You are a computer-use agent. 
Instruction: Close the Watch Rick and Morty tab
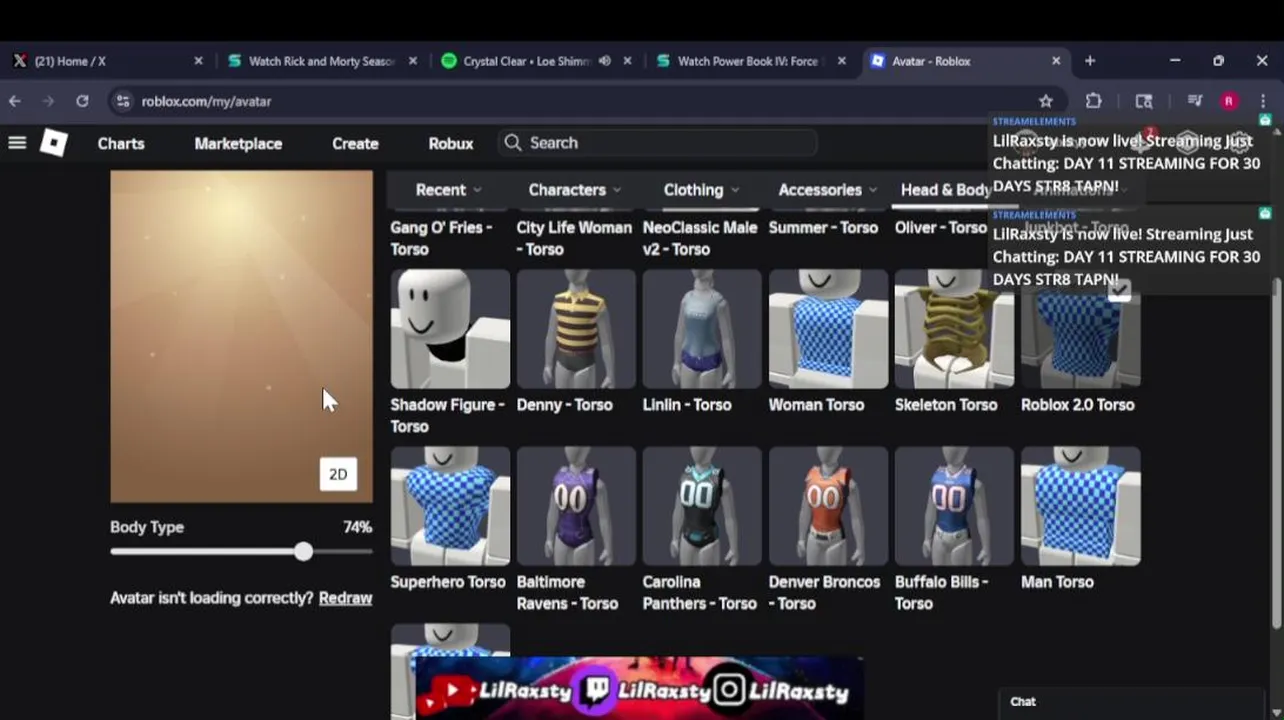(413, 61)
